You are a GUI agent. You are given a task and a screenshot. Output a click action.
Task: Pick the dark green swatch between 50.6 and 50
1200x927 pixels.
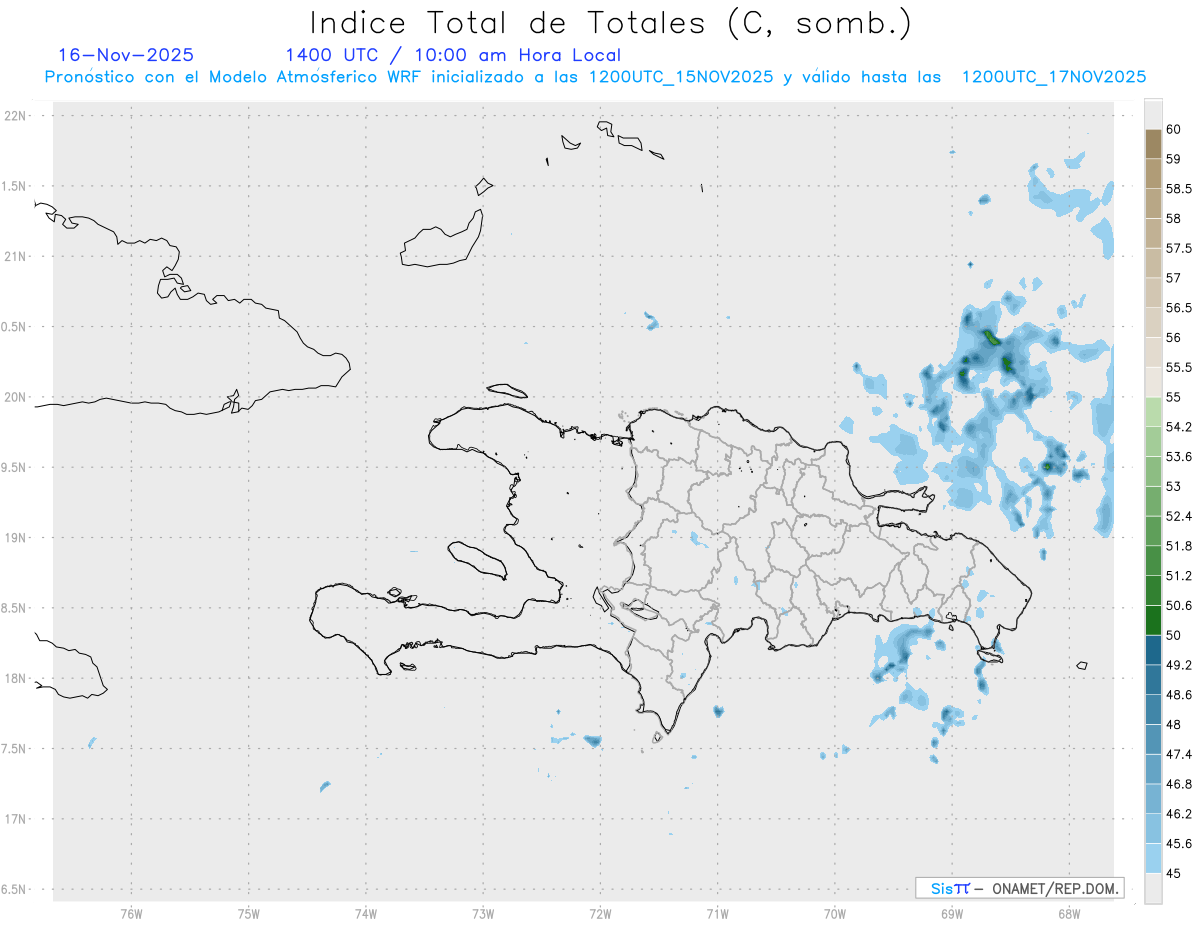1153,620
